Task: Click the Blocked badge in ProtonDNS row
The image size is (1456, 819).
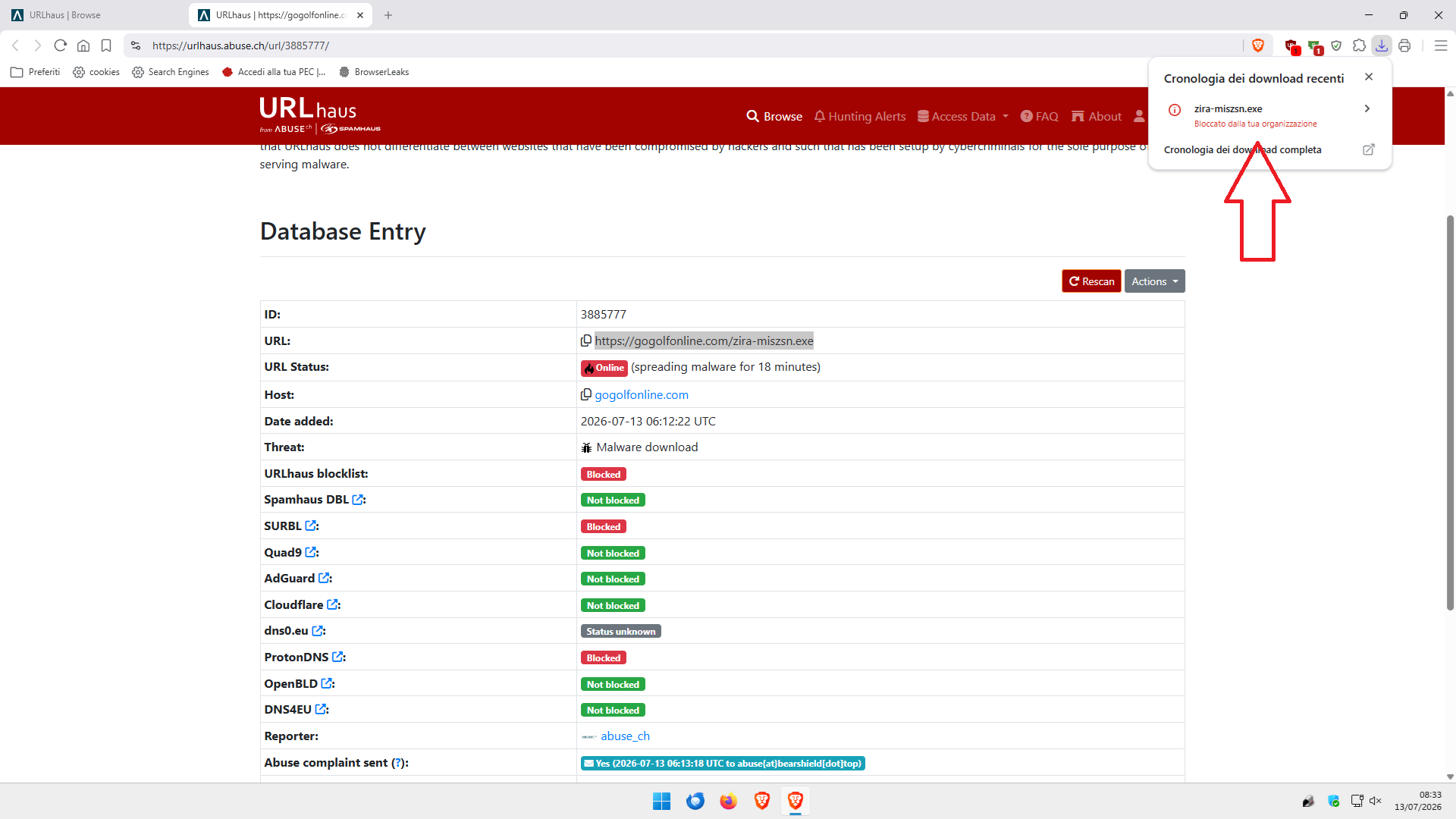Action: (x=604, y=657)
